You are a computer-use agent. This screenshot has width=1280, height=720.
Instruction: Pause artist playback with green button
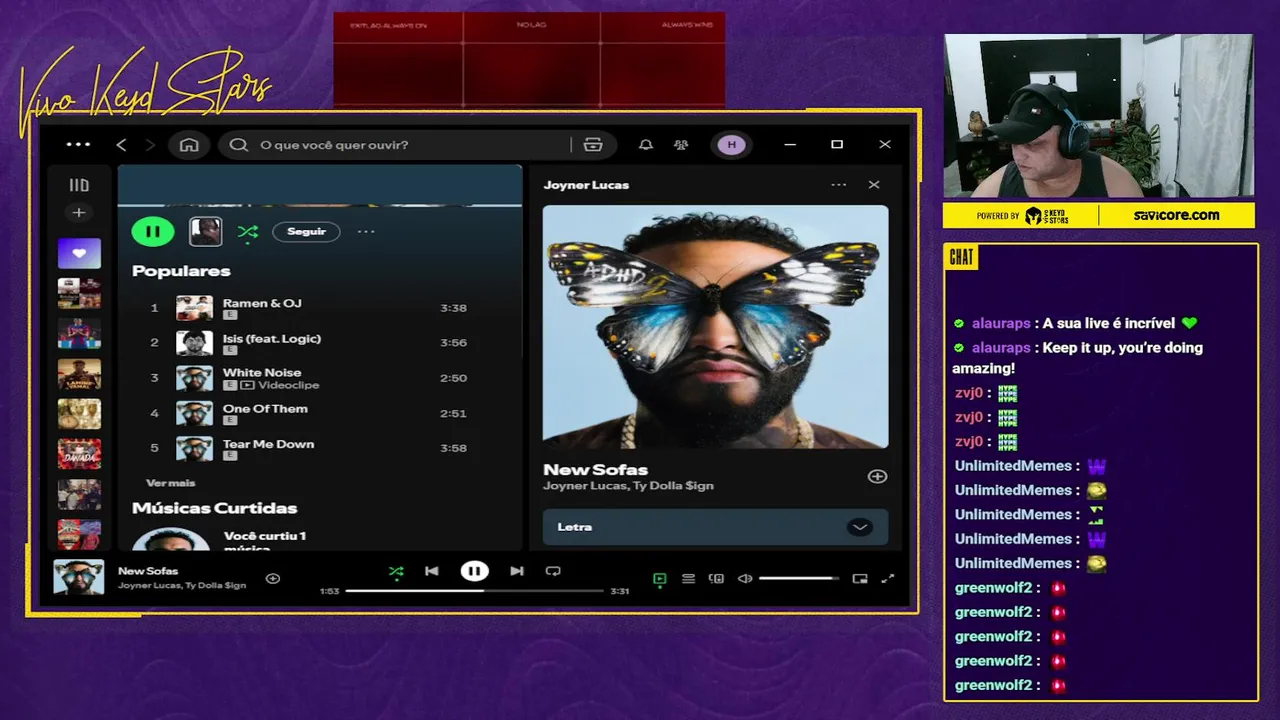[153, 232]
